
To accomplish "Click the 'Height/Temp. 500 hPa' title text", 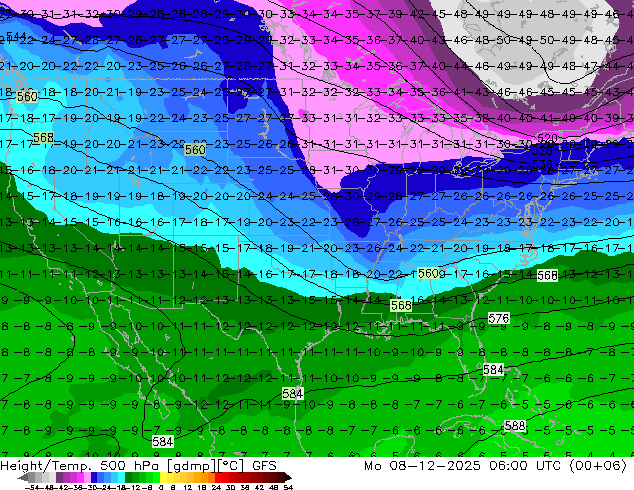I will tap(80, 466).
